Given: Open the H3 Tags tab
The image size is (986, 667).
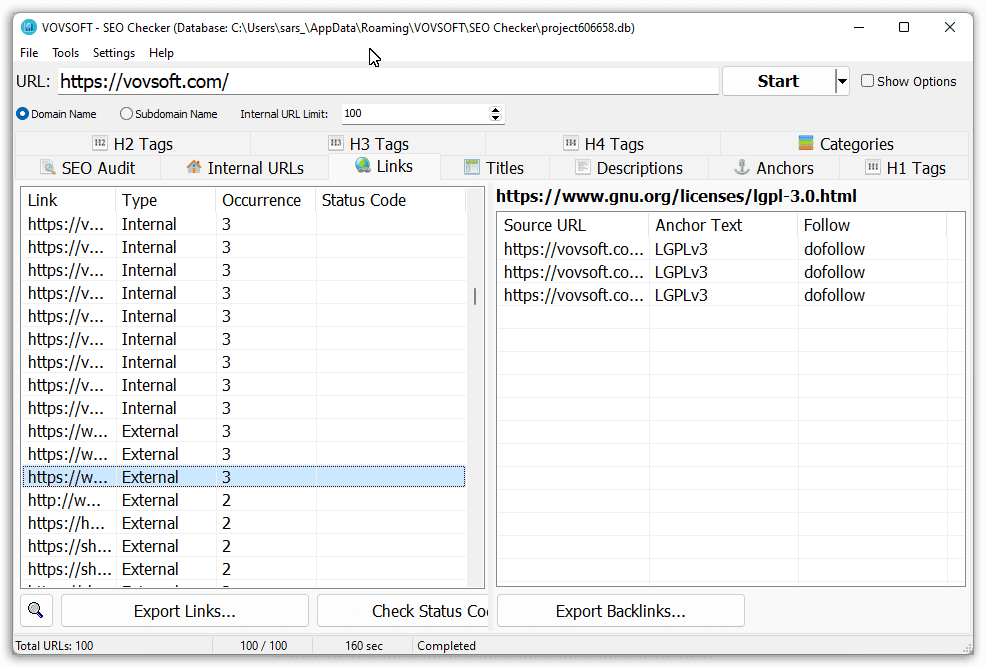Looking at the screenshot, I should 368,144.
